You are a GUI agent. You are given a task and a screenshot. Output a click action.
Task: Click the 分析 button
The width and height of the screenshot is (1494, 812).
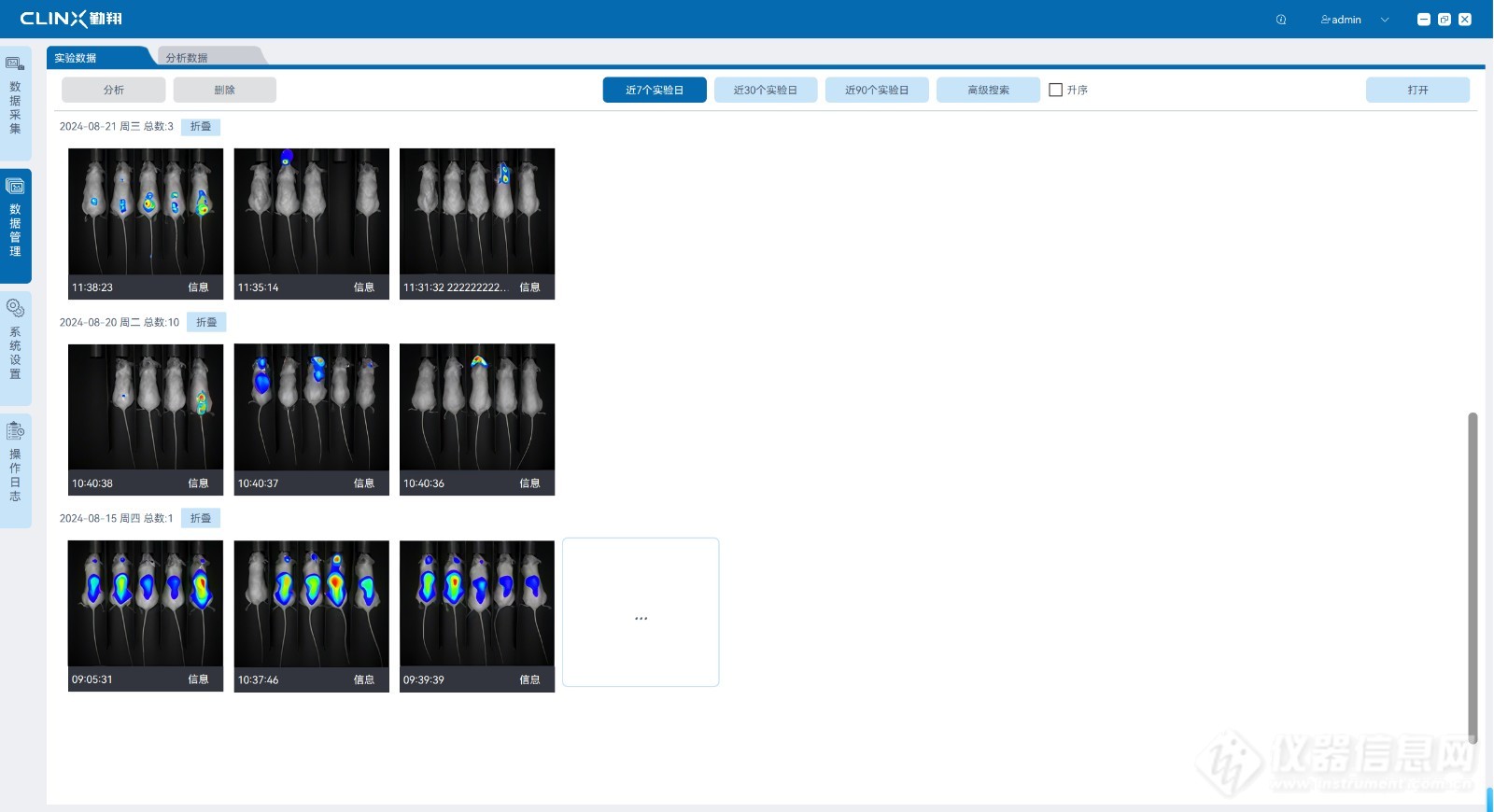coord(114,91)
